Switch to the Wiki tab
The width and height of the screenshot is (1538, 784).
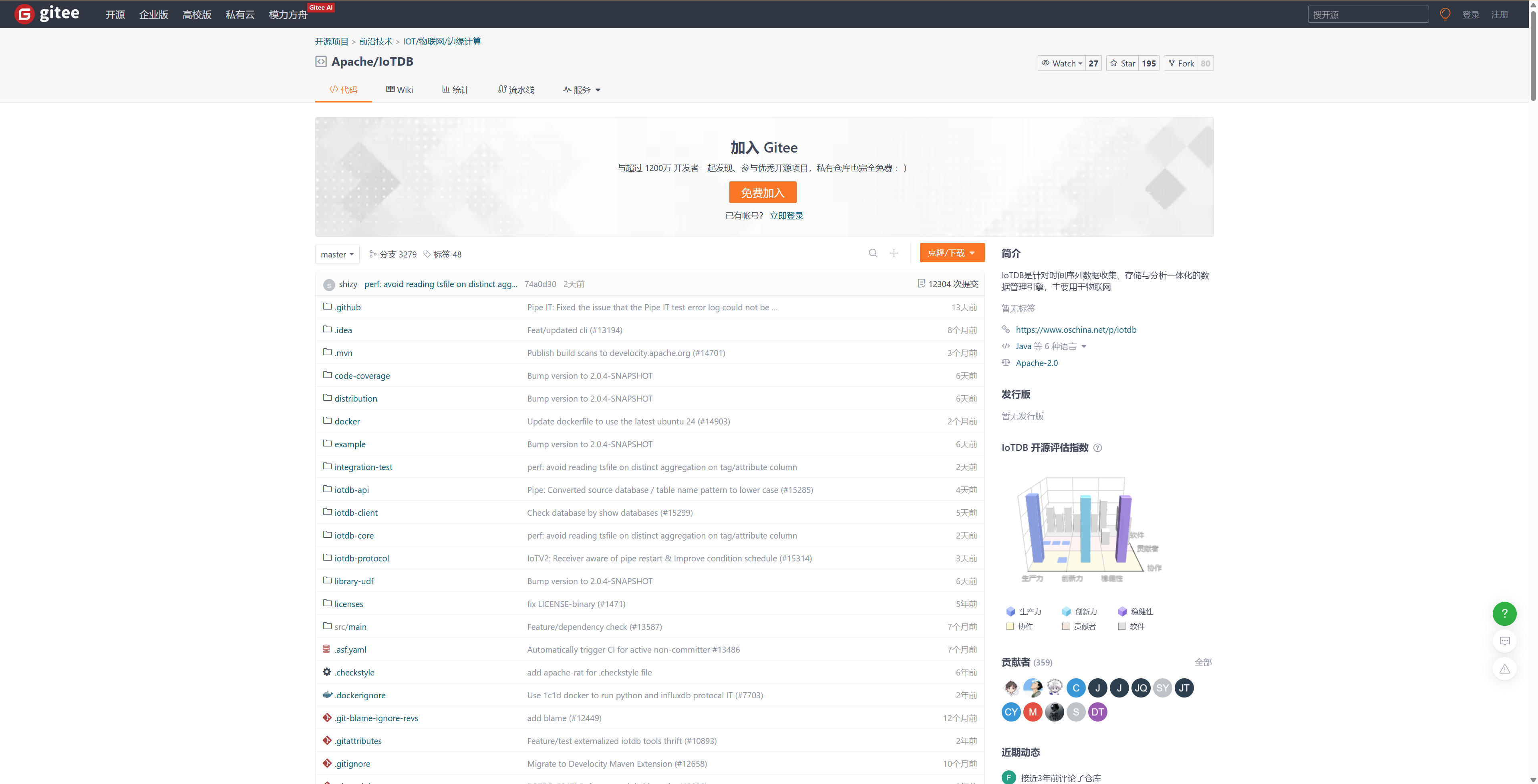pyautogui.click(x=399, y=90)
